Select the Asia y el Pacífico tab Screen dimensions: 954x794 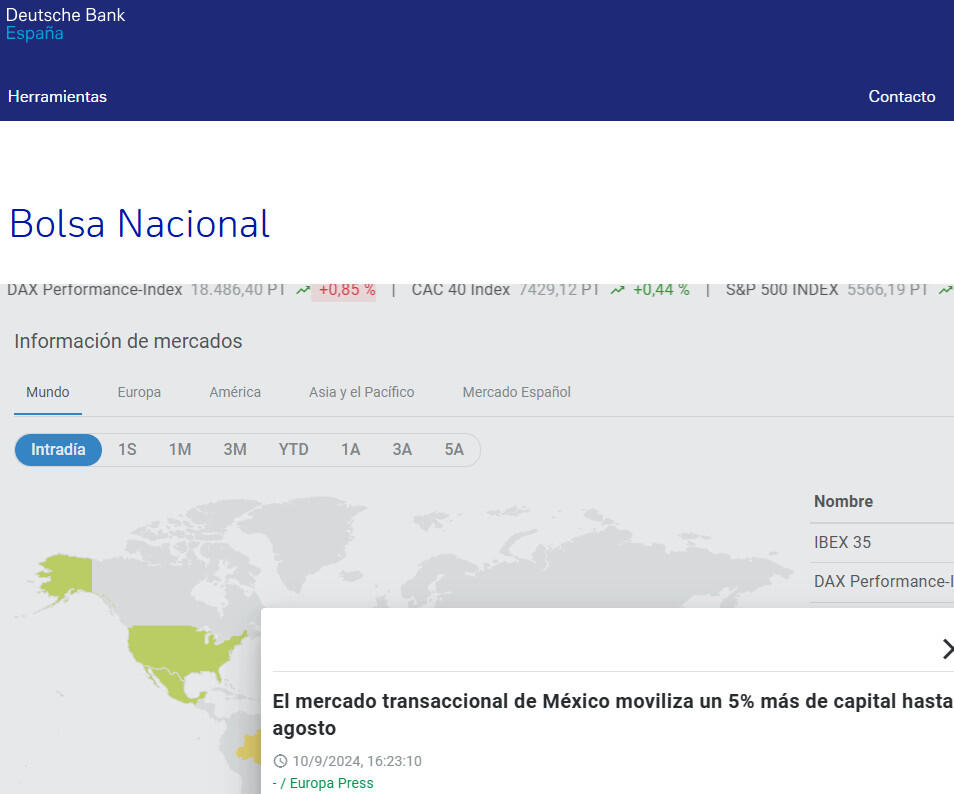coord(361,392)
